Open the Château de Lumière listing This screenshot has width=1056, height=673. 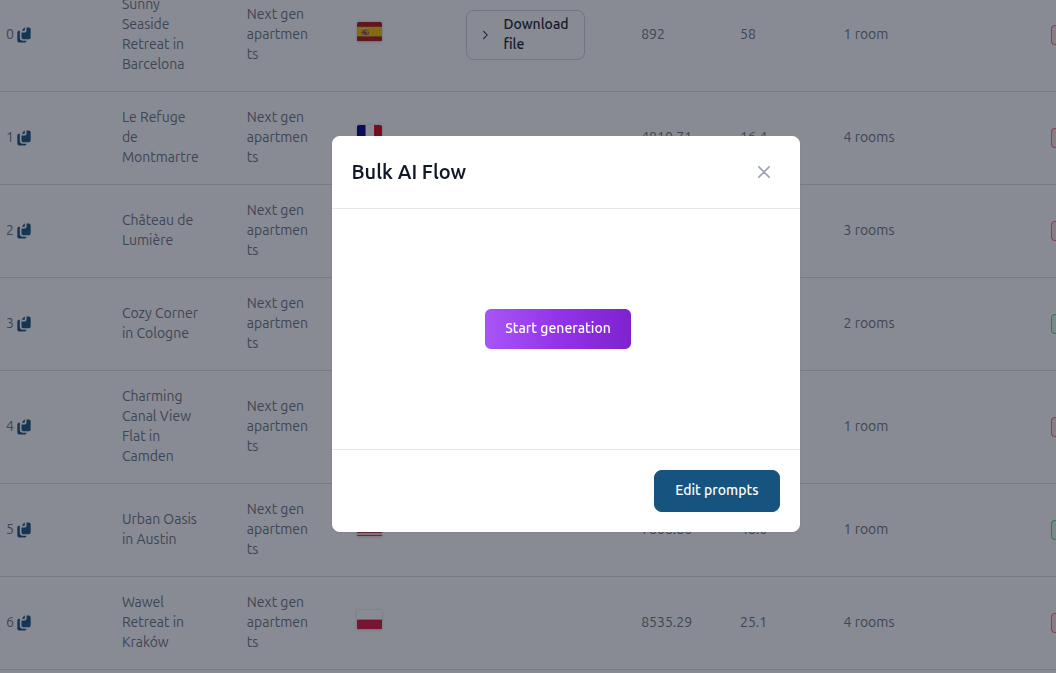pos(157,230)
